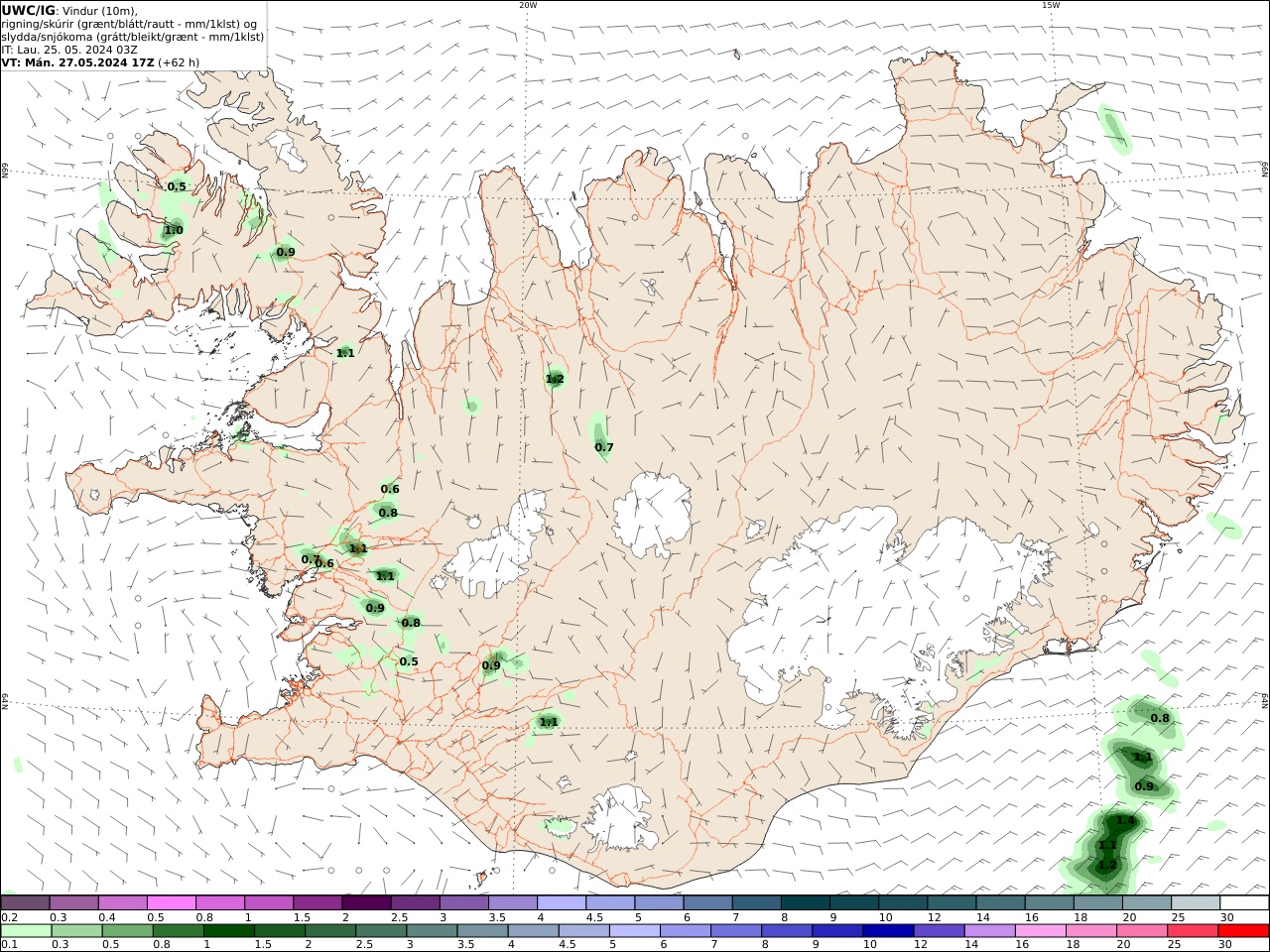Pick the crimson swatch labeled 25 on rain scale
This screenshot has height=952, width=1270.
1193,931
